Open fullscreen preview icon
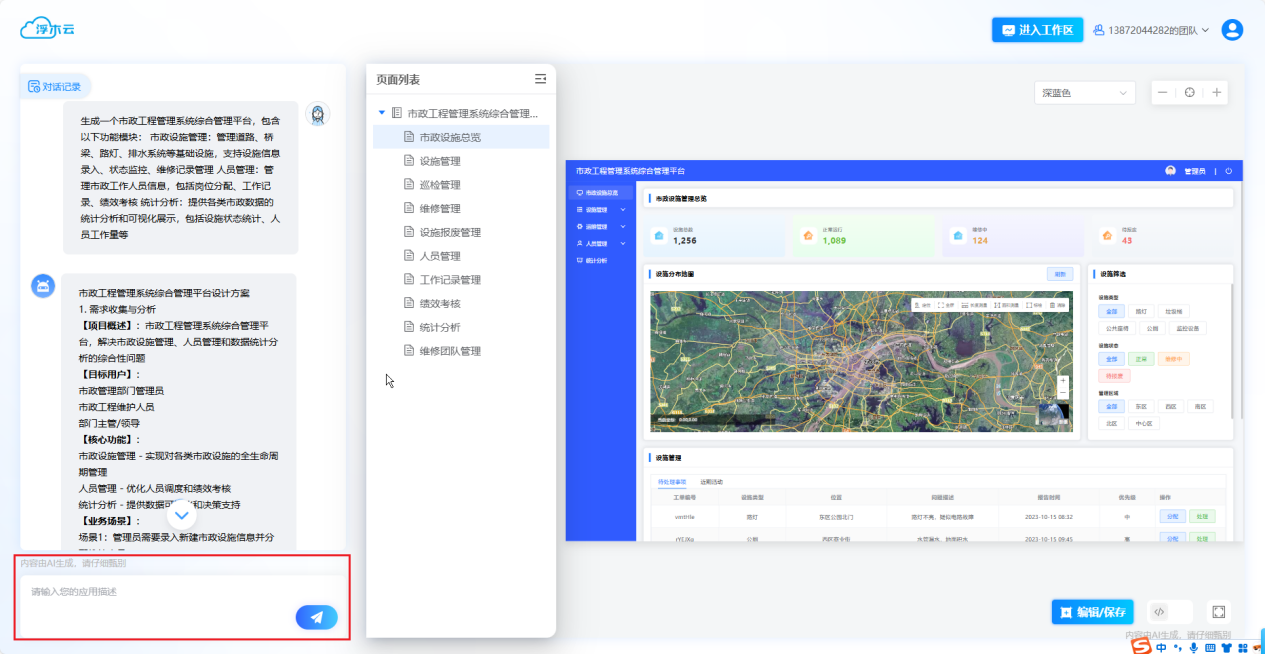Screen dimensions: 1265x654 pyautogui.click(x=1218, y=612)
